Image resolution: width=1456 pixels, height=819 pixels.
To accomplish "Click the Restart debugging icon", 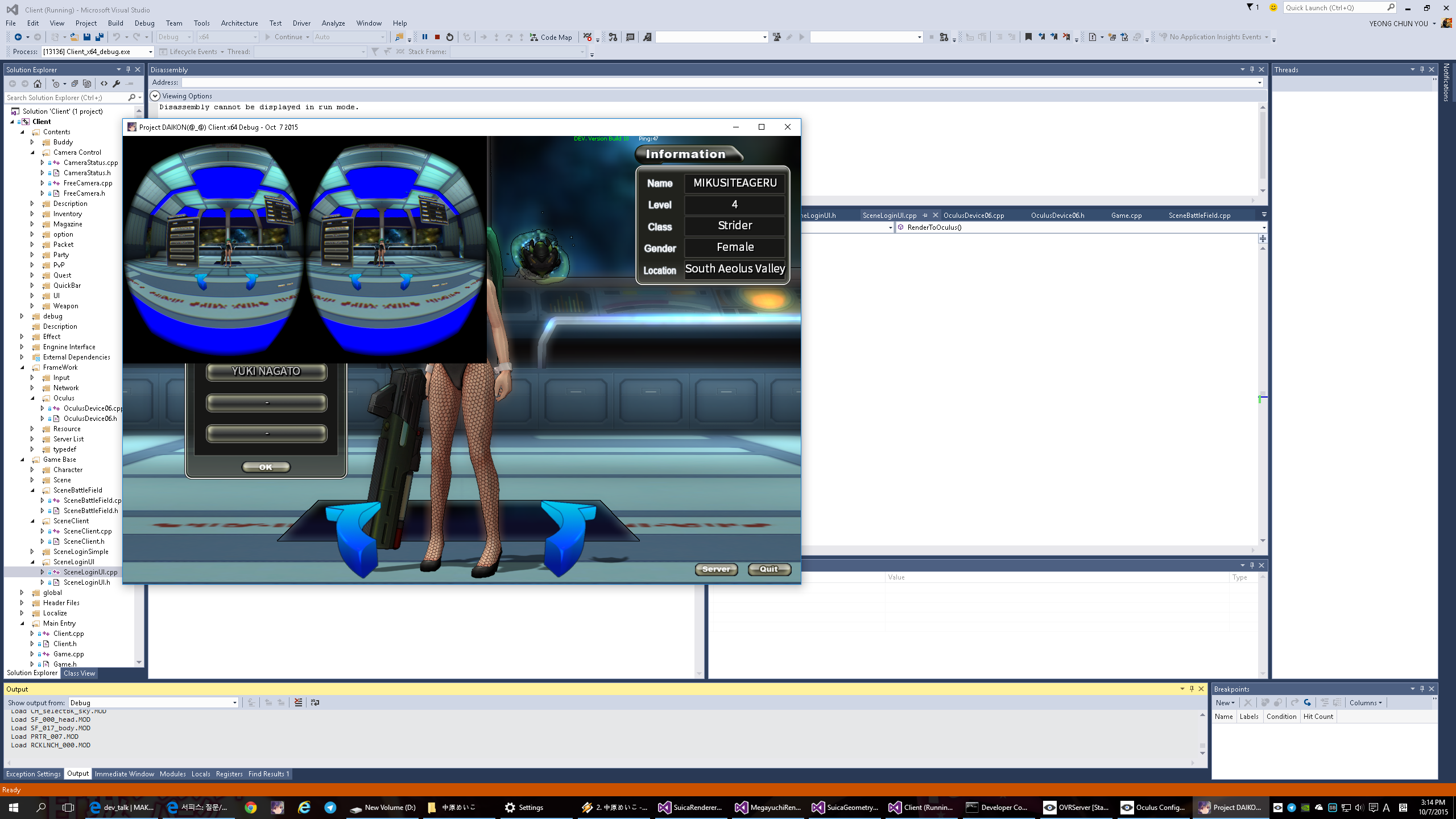I will (450, 37).
